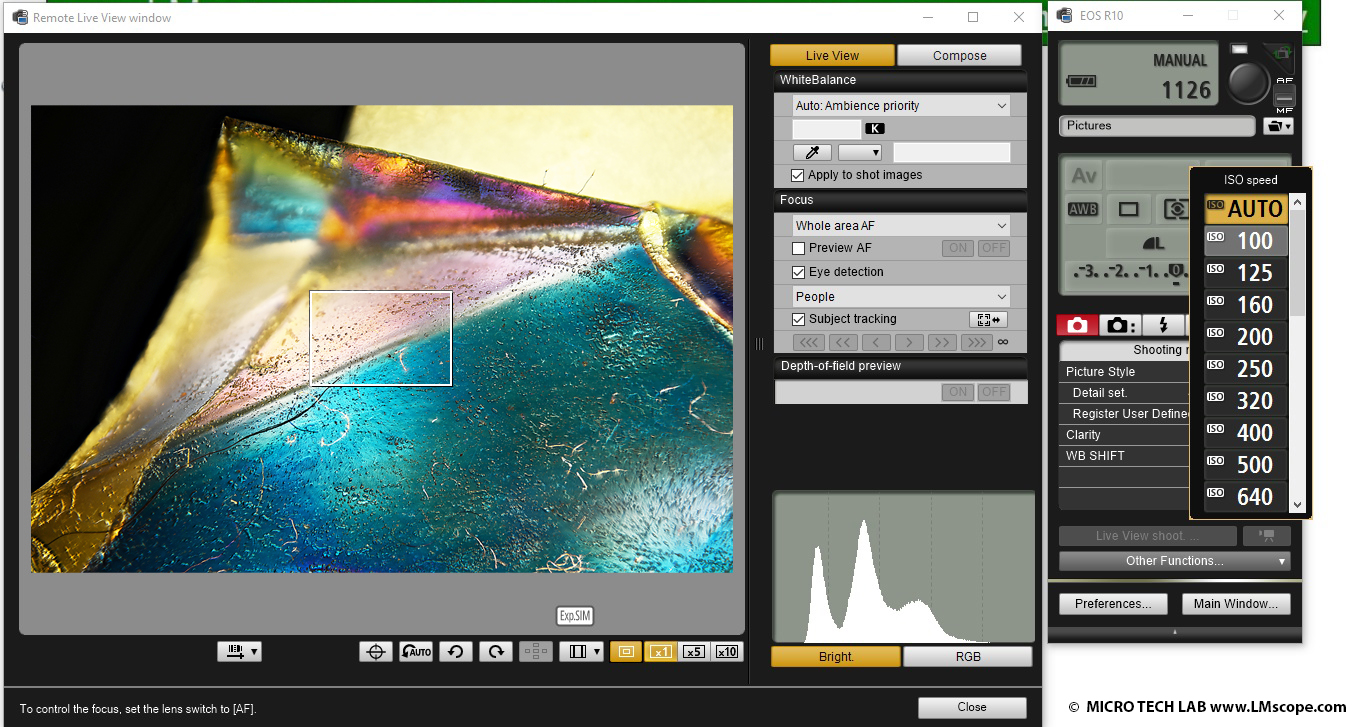1366x727 pixels.
Task: Disable Apply to shot images checkbox
Action: (x=798, y=175)
